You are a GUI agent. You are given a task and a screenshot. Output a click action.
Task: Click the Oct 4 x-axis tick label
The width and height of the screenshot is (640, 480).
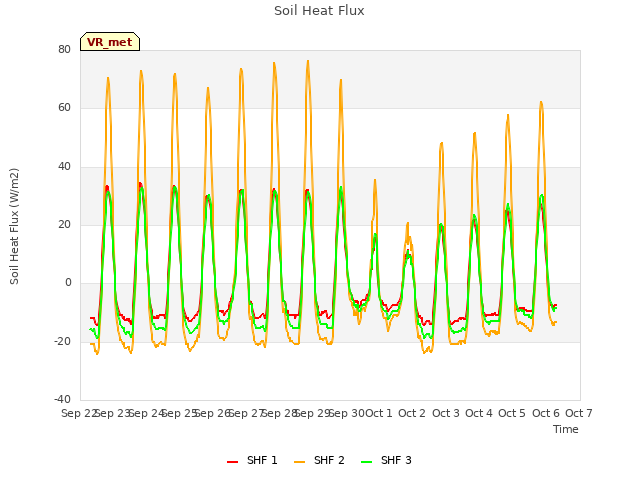pos(479,413)
